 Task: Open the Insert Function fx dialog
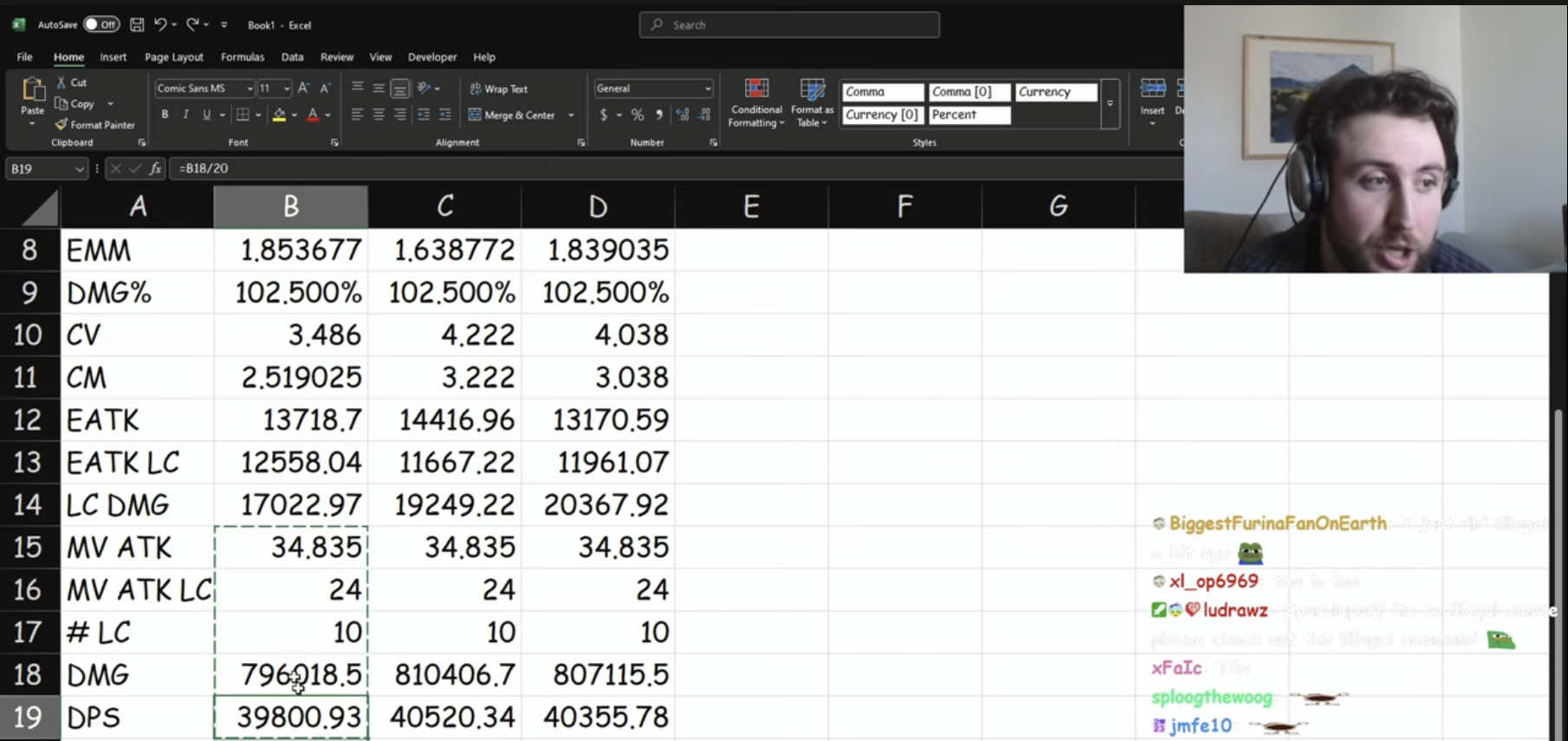coord(155,168)
